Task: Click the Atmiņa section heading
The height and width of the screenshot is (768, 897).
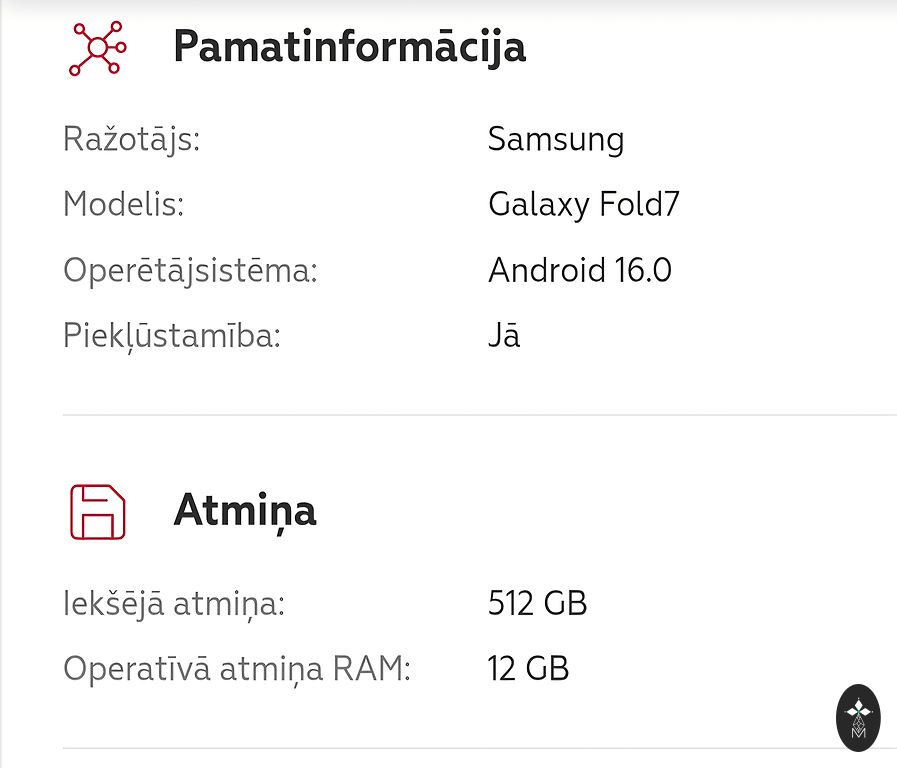Action: 245,511
